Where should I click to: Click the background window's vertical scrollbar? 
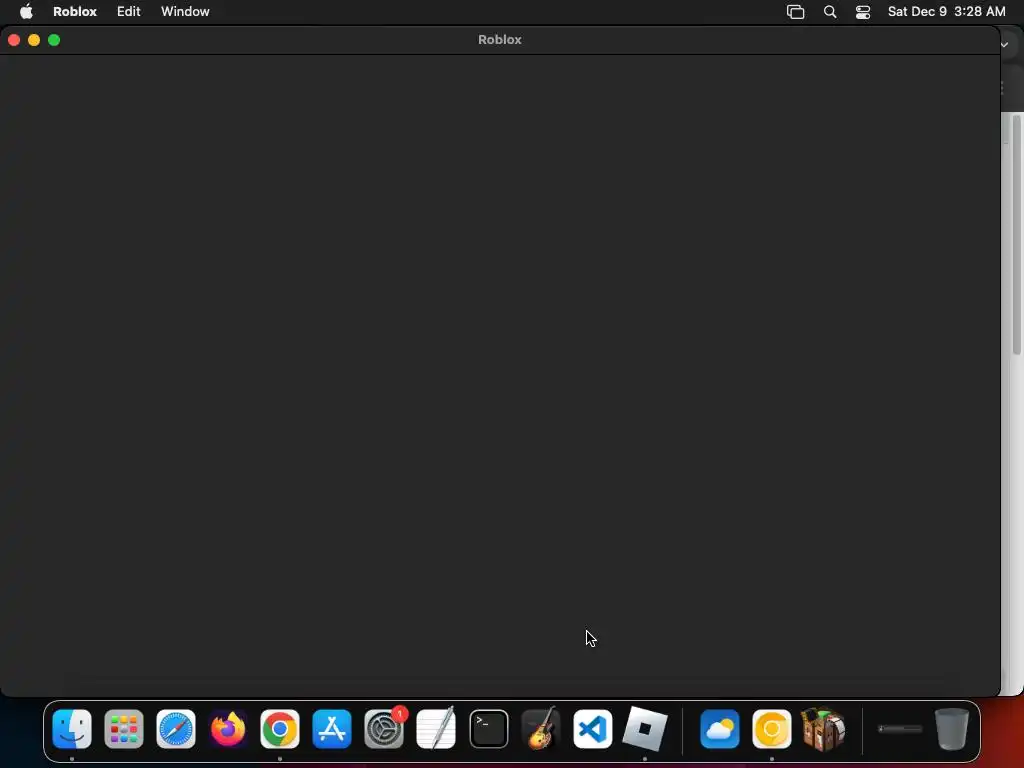coord(1016,235)
